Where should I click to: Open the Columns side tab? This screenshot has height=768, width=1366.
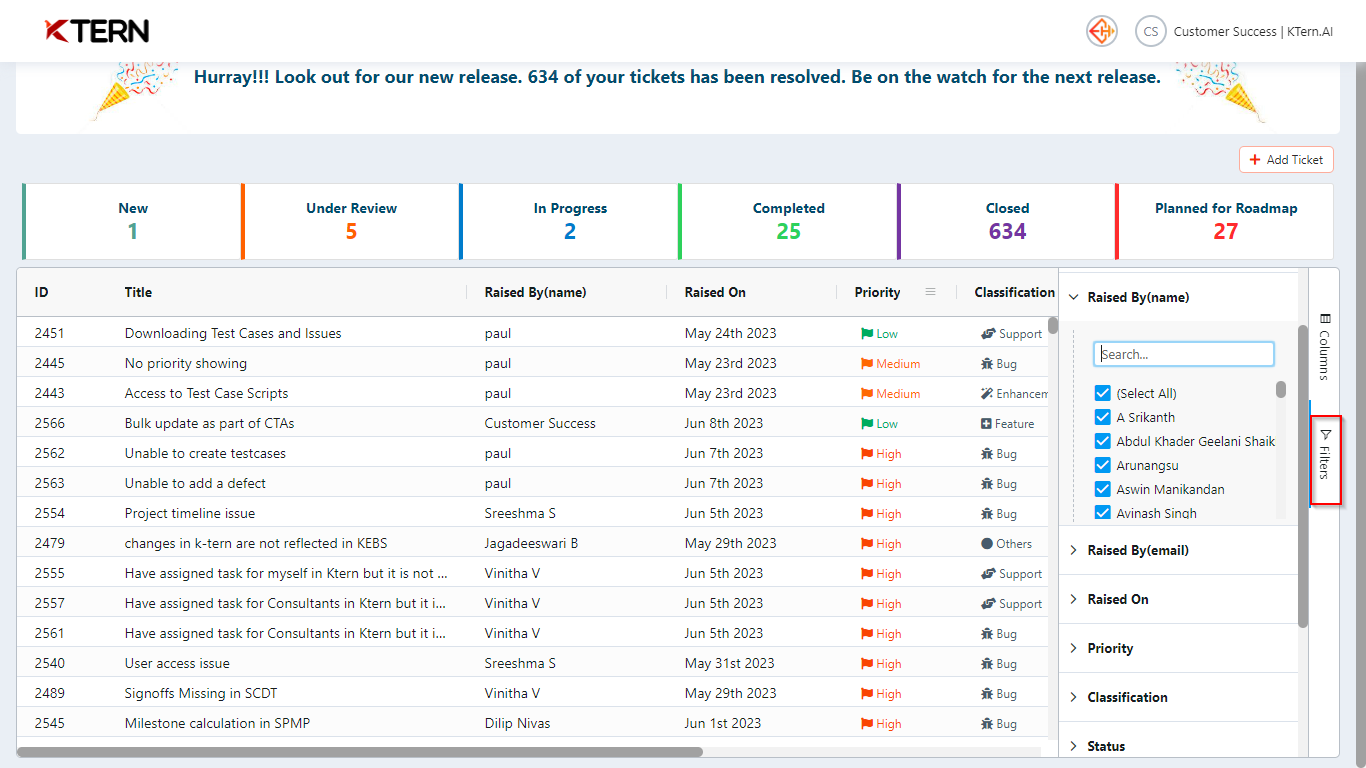tap(1324, 346)
